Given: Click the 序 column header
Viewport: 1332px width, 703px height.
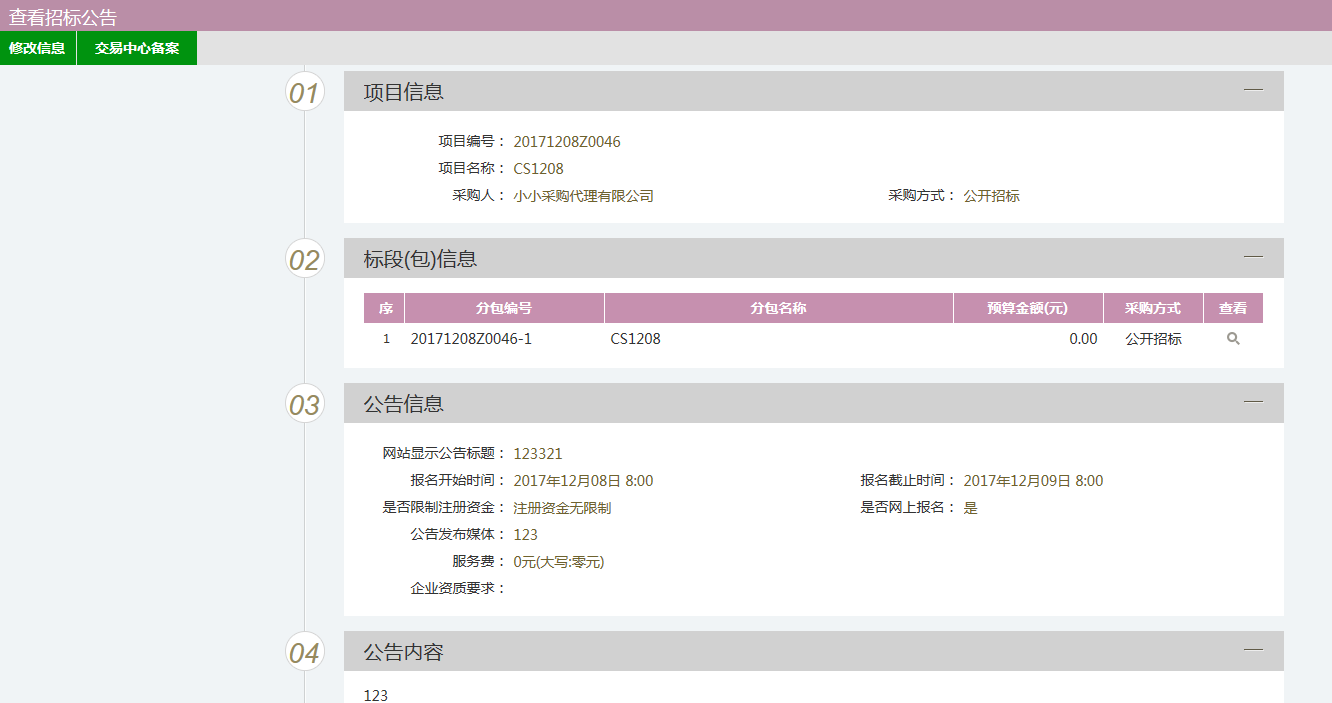Looking at the screenshot, I should pyautogui.click(x=385, y=308).
